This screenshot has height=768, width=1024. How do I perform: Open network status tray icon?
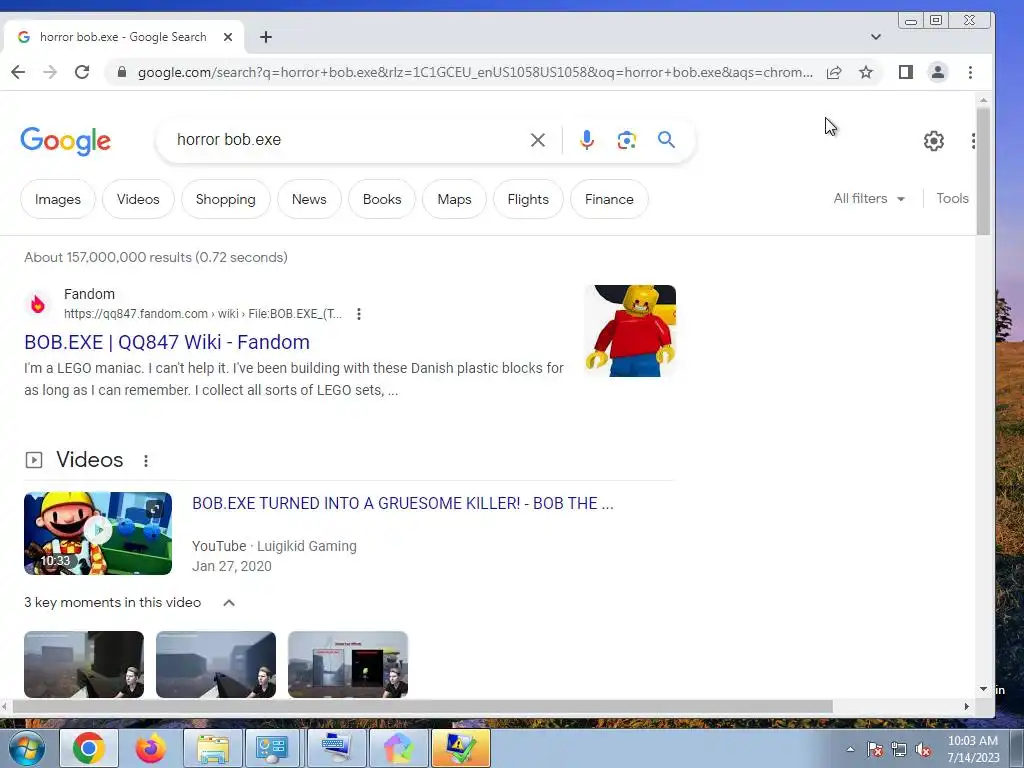tap(899, 750)
